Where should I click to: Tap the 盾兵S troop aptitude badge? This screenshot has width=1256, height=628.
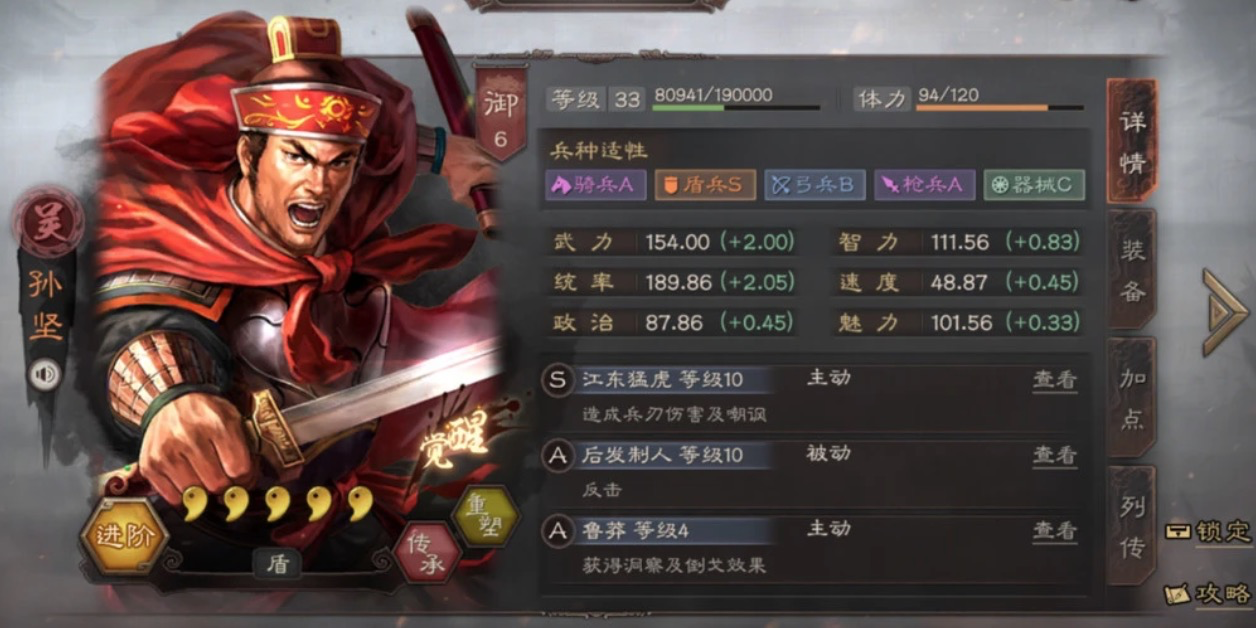pyautogui.click(x=705, y=185)
